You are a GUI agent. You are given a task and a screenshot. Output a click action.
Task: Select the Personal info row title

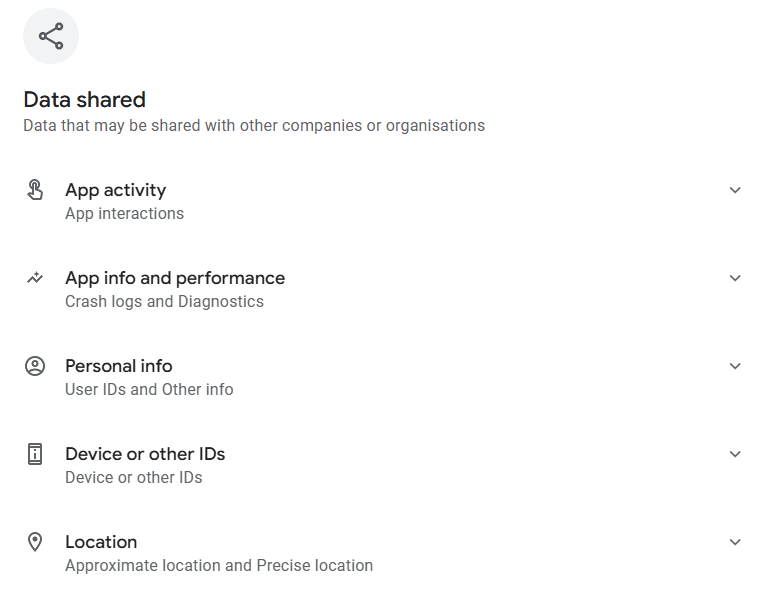tap(118, 366)
